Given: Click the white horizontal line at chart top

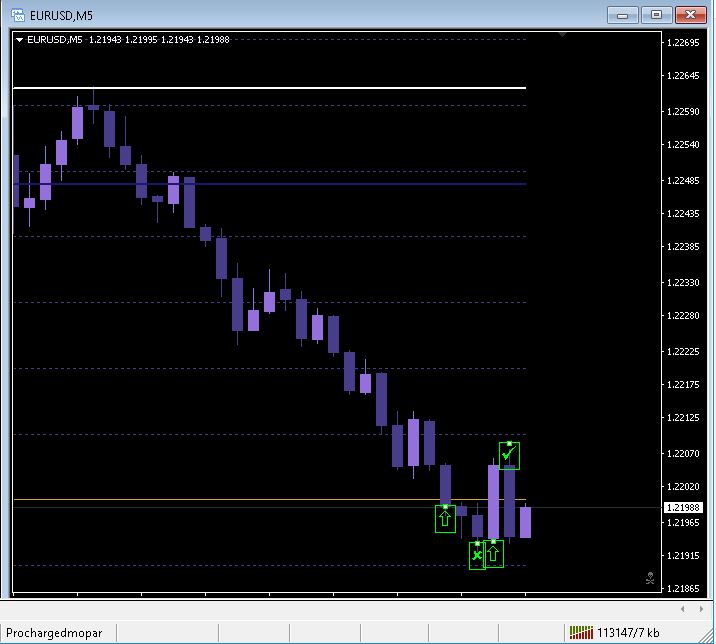Looking at the screenshot, I should 269,87.
